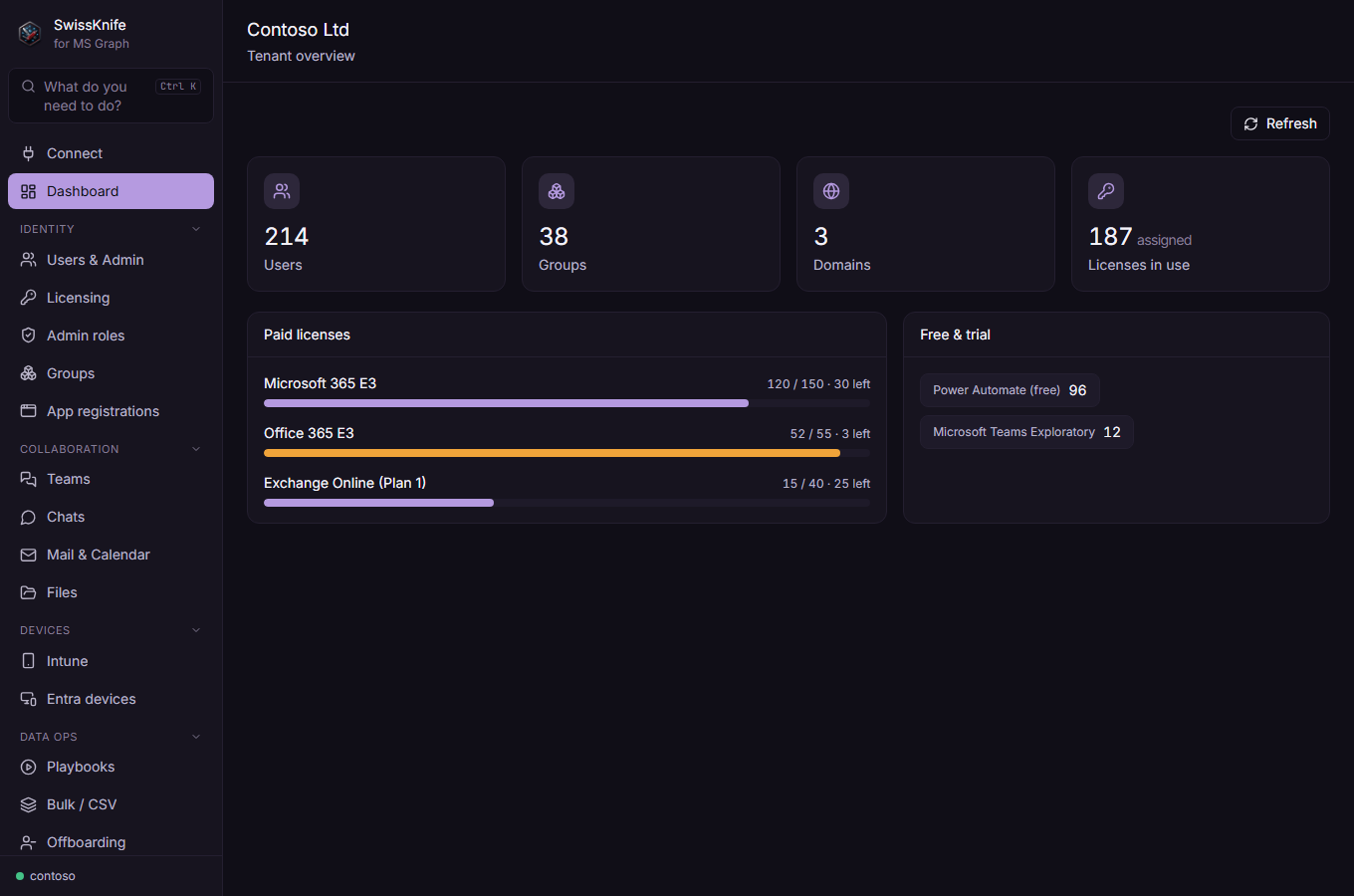The width and height of the screenshot is (1354, 896).
Task: Click the SwissKnife app logo icon
Action: pos(30,33)
